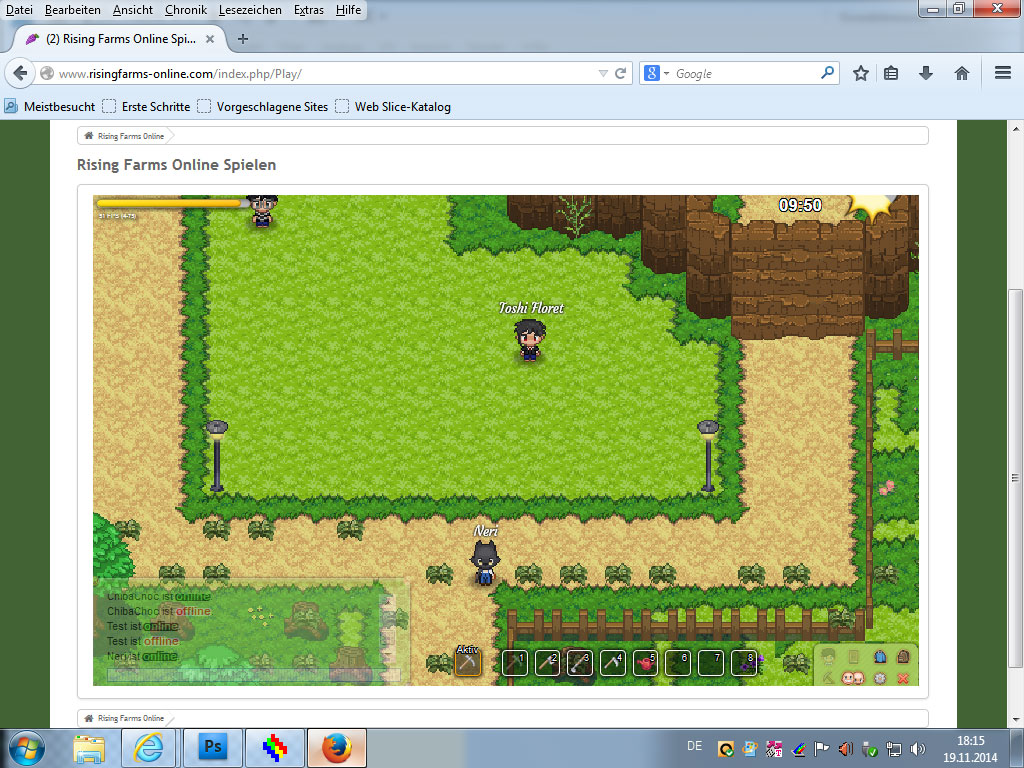Open the game settings gear icon
This screenshot has height=768, width=1024.
tap(879, 677)
